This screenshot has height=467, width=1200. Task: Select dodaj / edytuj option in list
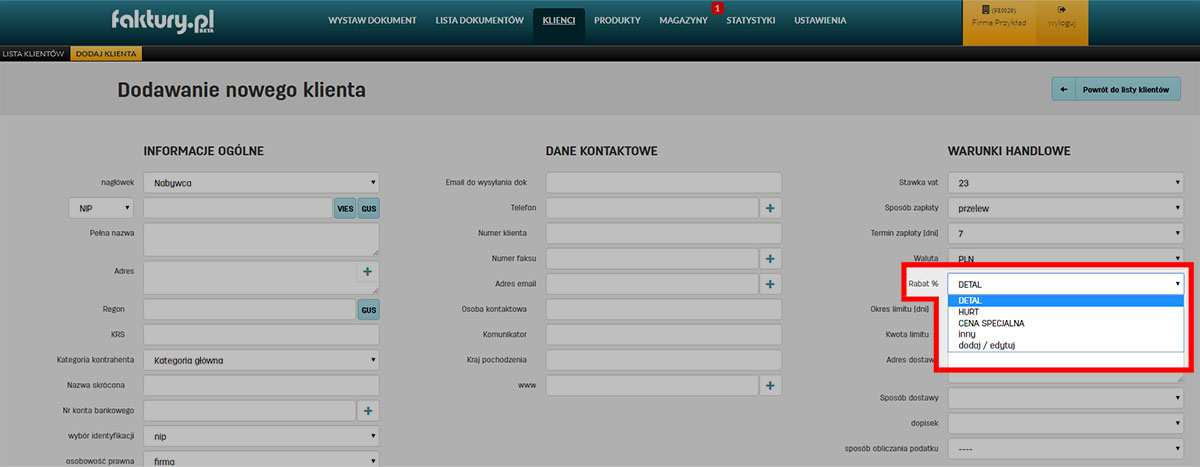[986, 345]
